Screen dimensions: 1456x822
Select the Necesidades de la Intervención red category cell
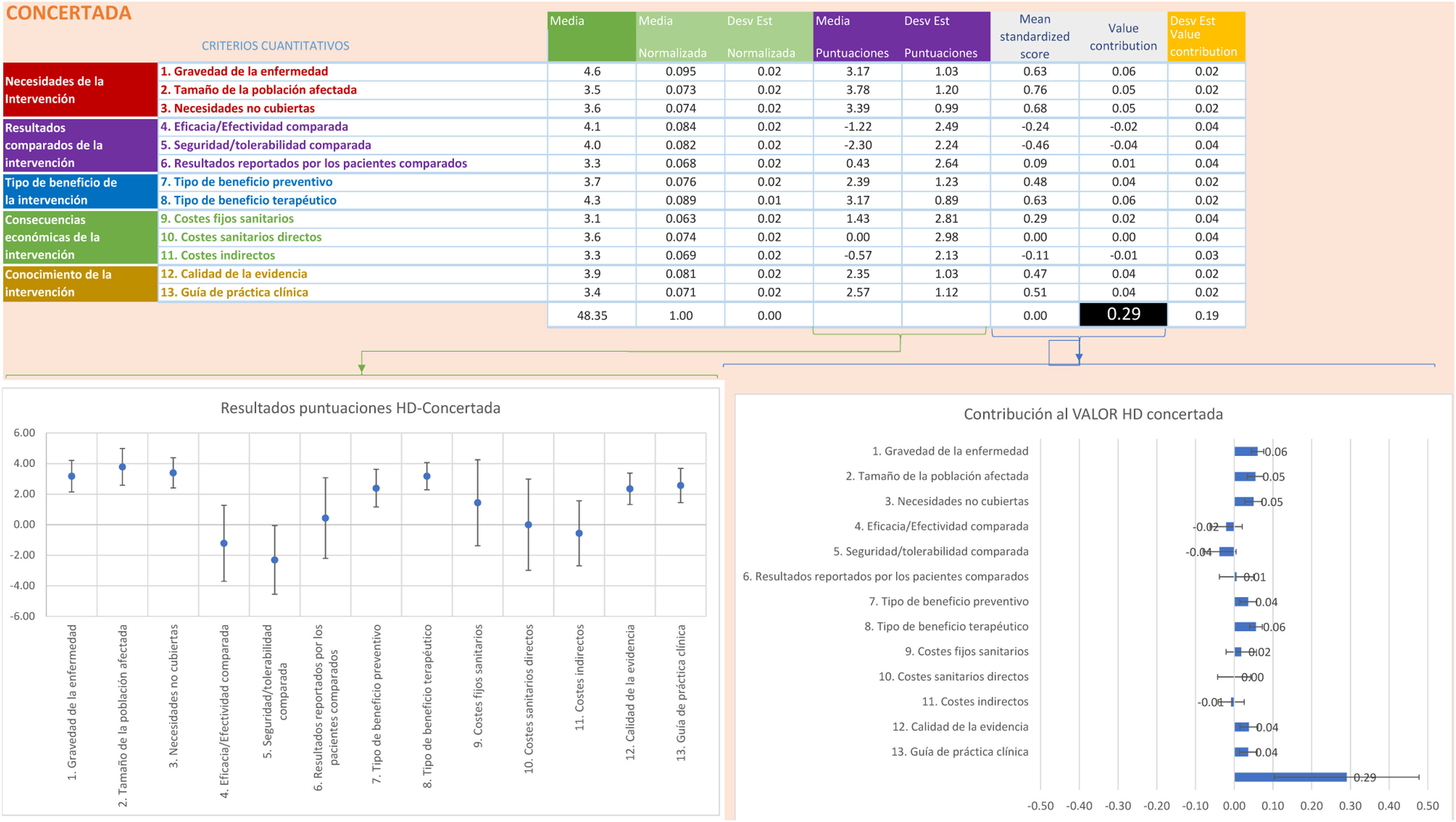pyautogui.click(x=80, y=90)
